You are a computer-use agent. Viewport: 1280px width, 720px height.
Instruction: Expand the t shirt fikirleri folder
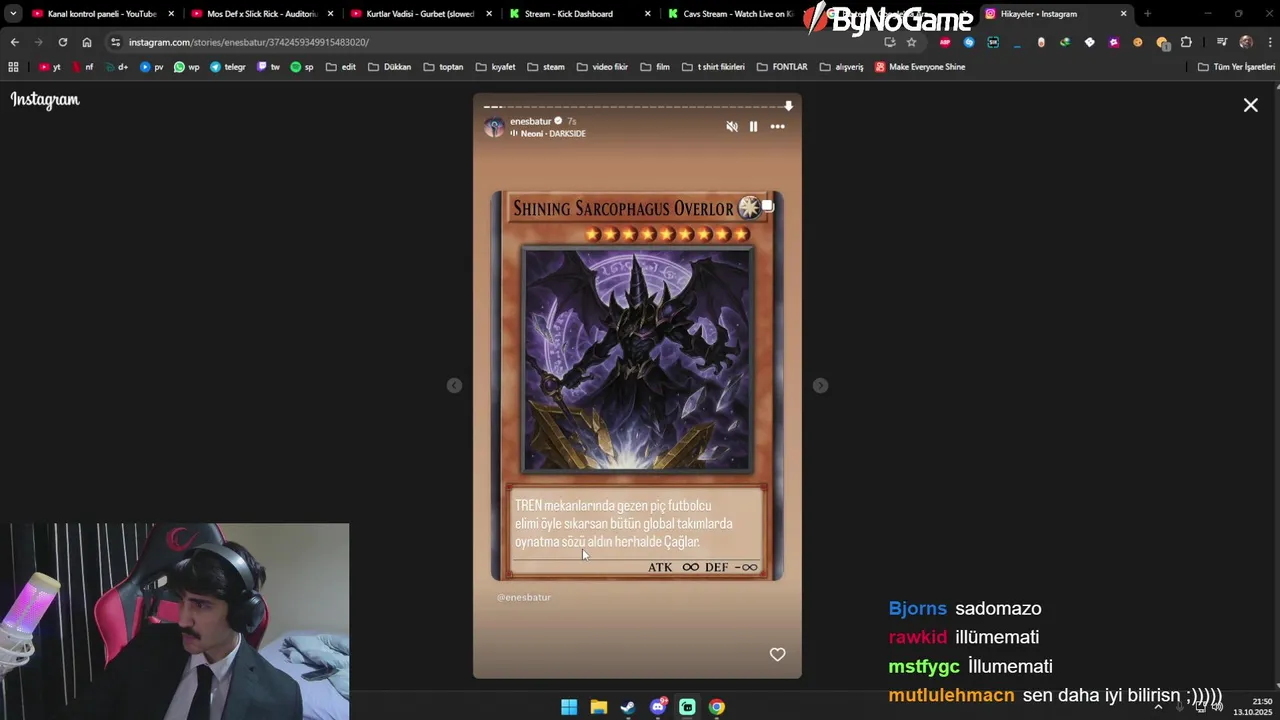713,67
